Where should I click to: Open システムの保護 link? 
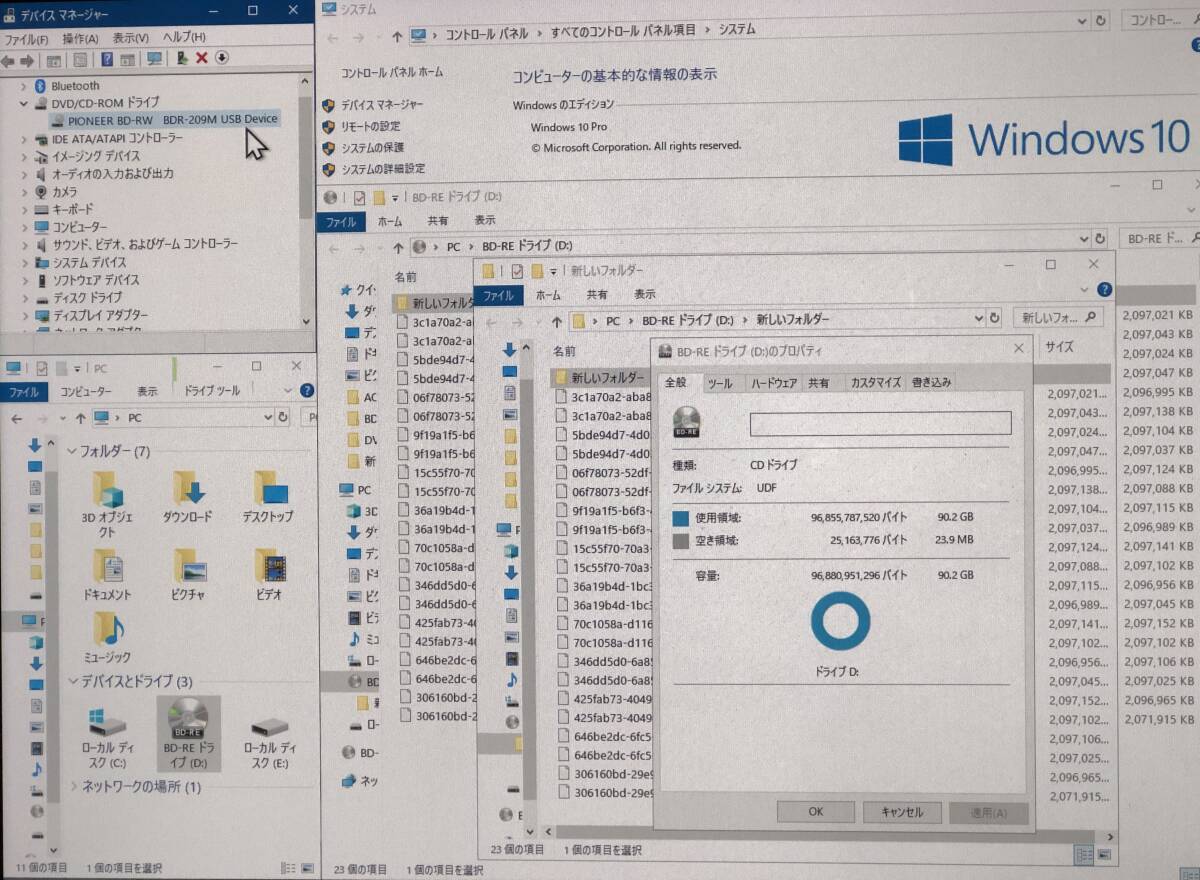(372, 148)
